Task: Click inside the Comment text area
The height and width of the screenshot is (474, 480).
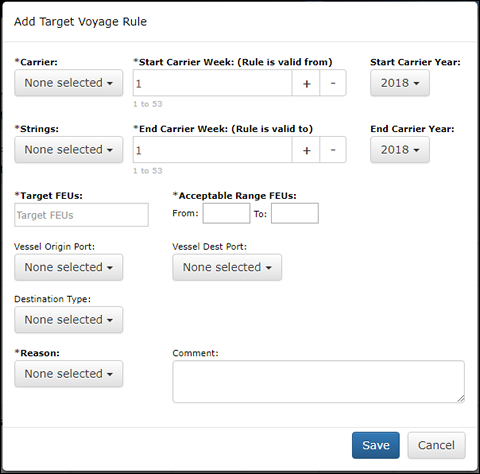Action: click(x=318, y=382)
